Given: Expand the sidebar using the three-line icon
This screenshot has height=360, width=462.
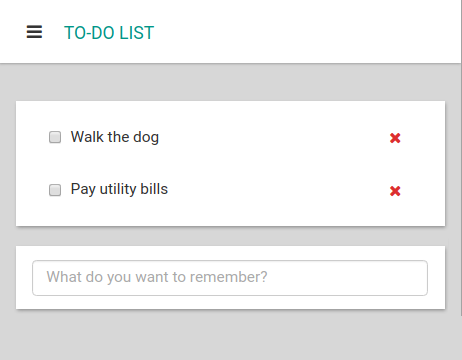Looking at the screenshot, I should [34, 32].
